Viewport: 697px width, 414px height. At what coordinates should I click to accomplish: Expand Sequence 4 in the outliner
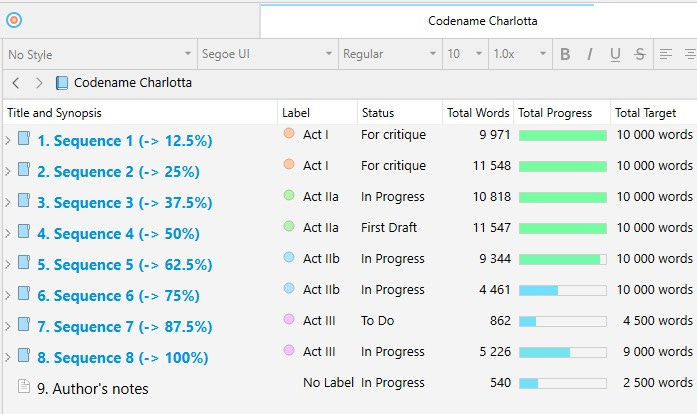[8, 234]
